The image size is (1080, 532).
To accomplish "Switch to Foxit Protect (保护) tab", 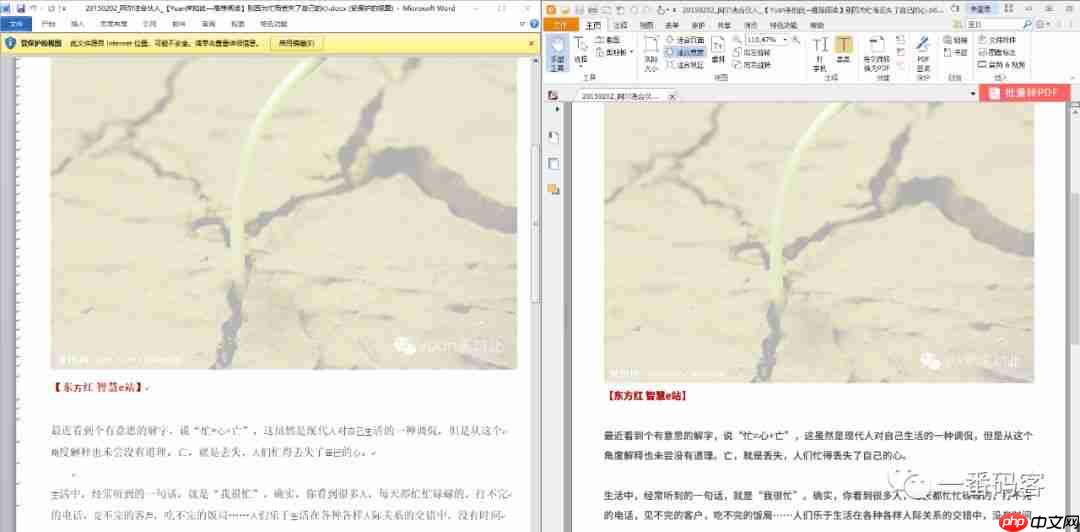I will (698, 25).
